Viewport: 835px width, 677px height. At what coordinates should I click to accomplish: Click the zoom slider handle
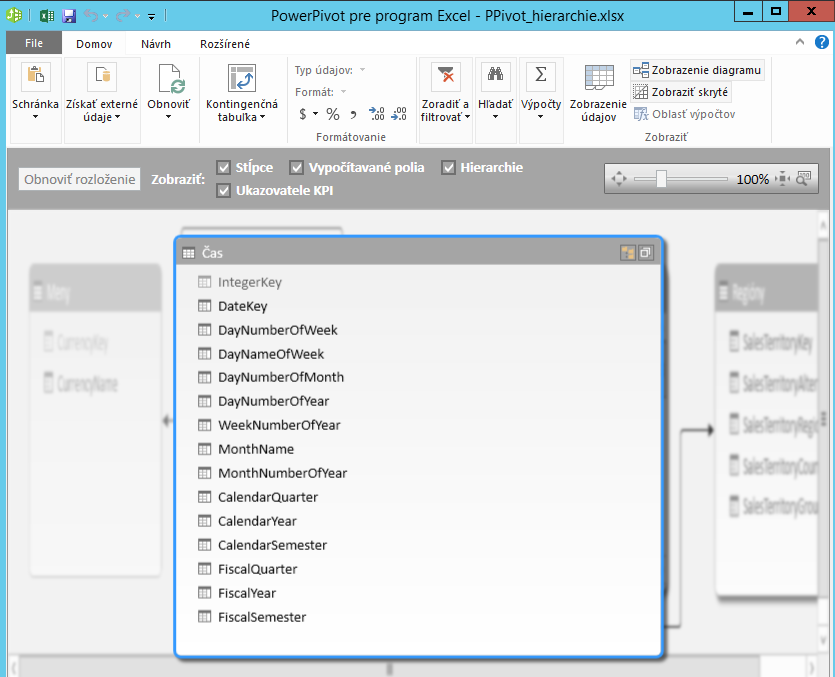coord(661,178)
